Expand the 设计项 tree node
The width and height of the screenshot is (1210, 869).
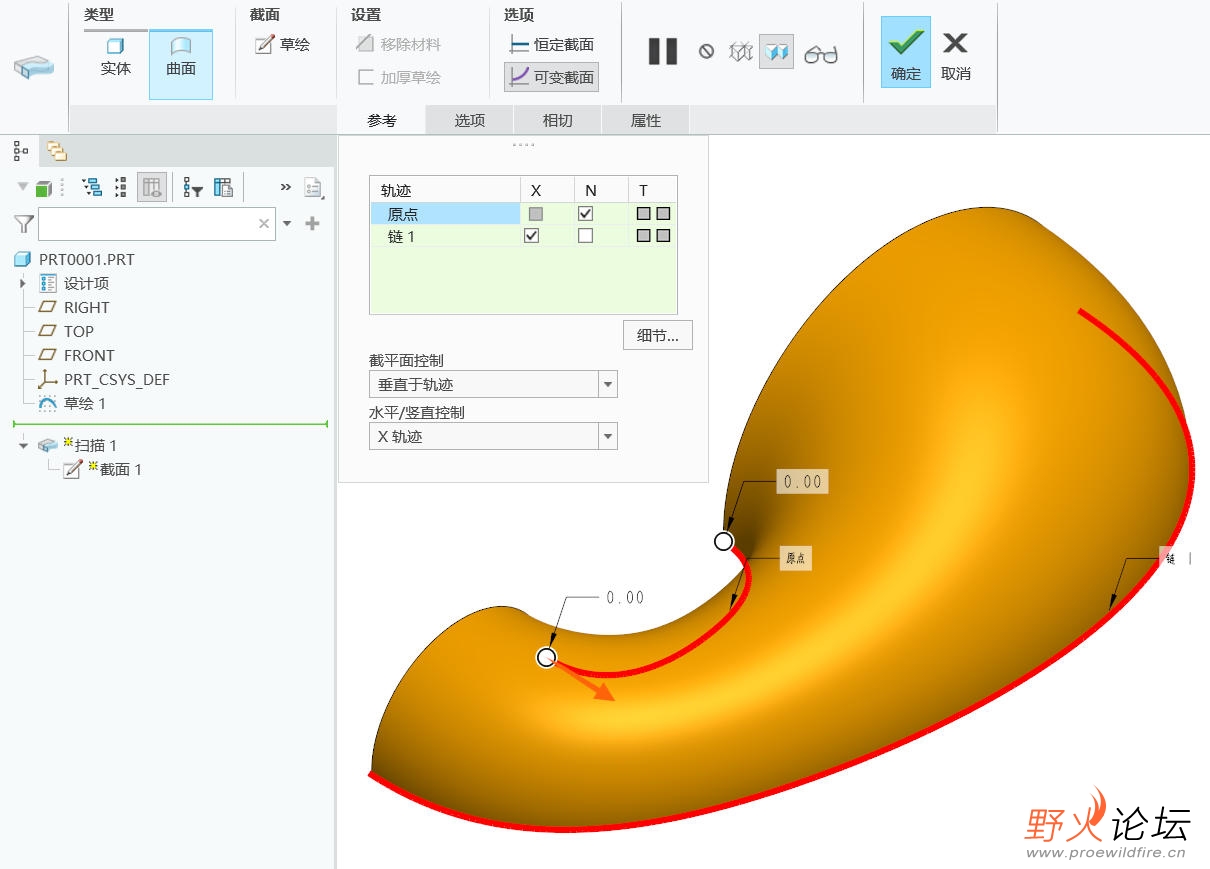(23, 283)
